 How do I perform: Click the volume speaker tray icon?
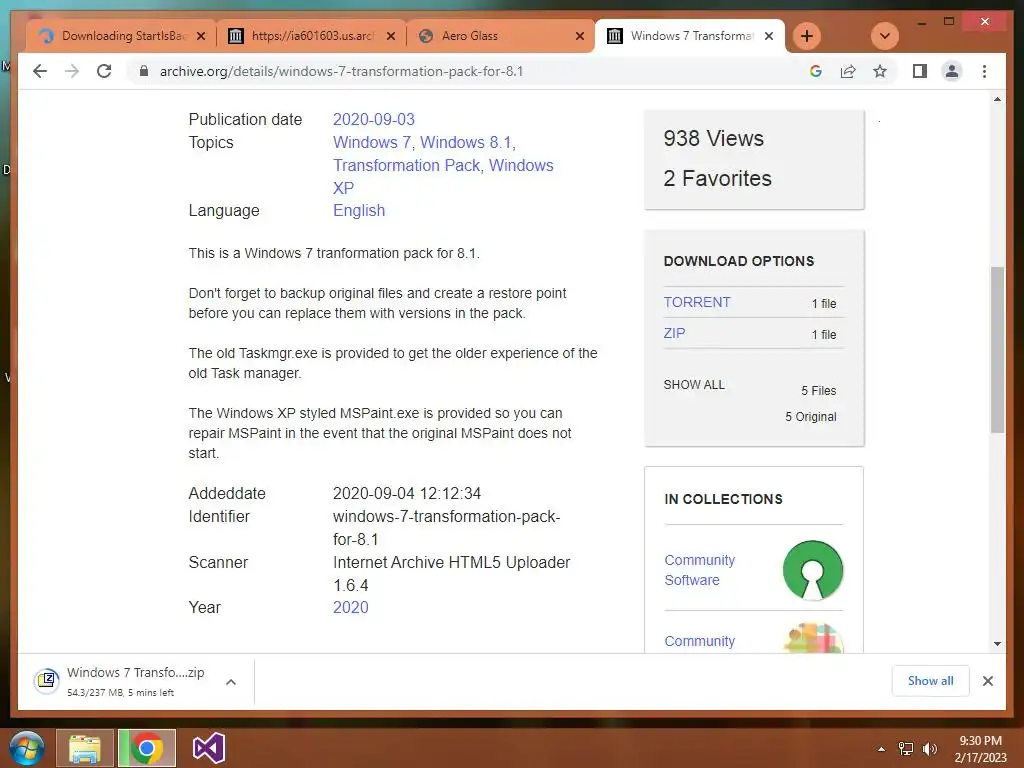click(930, 749)
